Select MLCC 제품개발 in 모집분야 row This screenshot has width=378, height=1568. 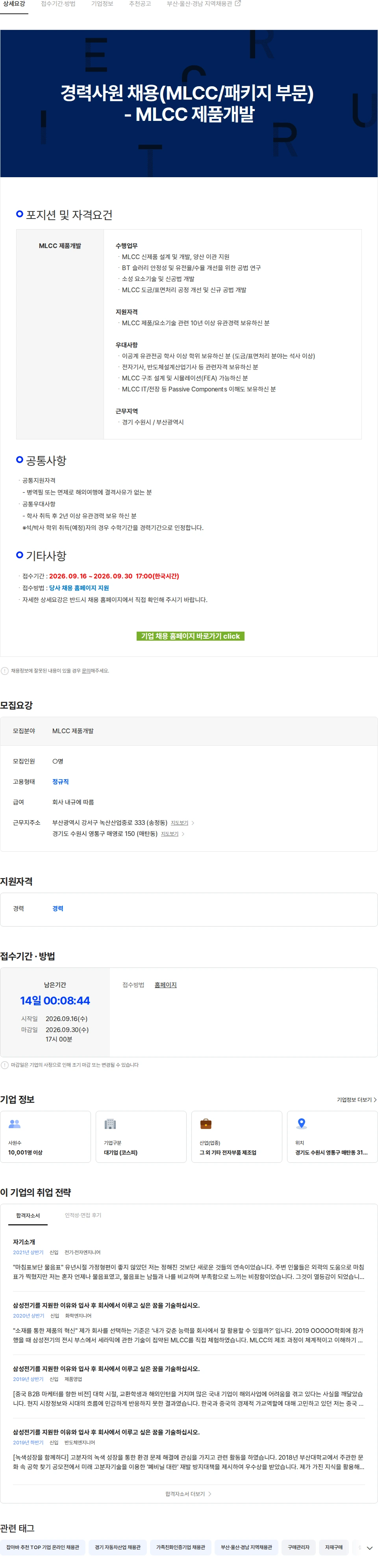tap(73, 731)
